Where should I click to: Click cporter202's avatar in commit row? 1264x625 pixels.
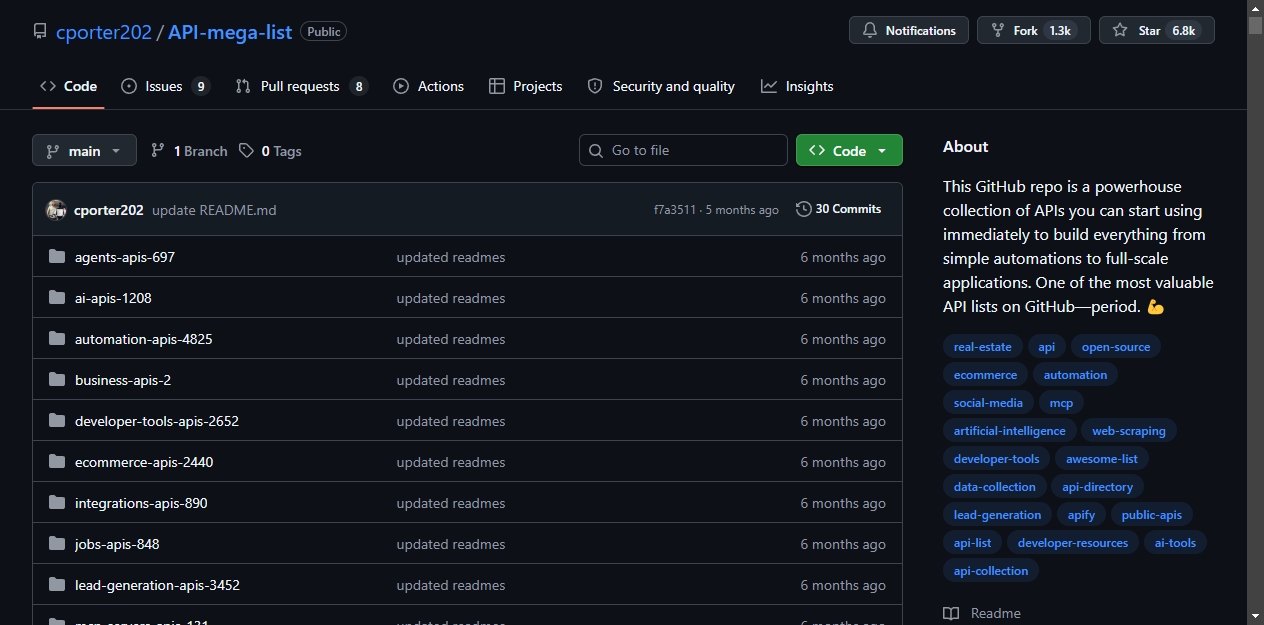point(56,210)
